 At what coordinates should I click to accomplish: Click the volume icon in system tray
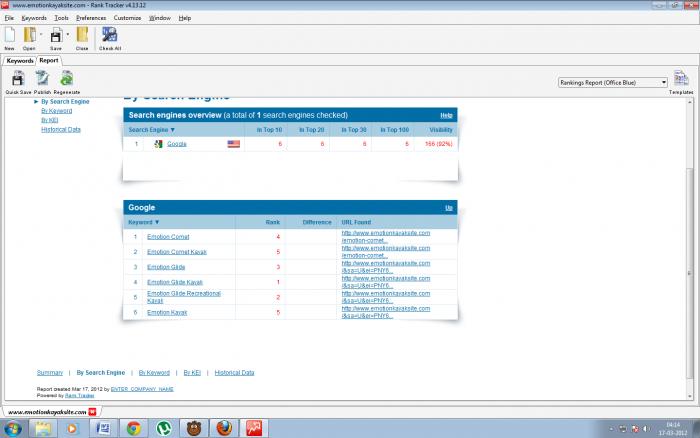coord(646,429)
